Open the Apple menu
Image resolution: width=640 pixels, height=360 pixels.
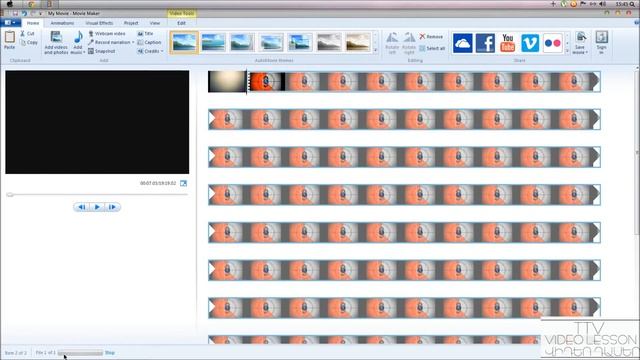click(9, 4)
